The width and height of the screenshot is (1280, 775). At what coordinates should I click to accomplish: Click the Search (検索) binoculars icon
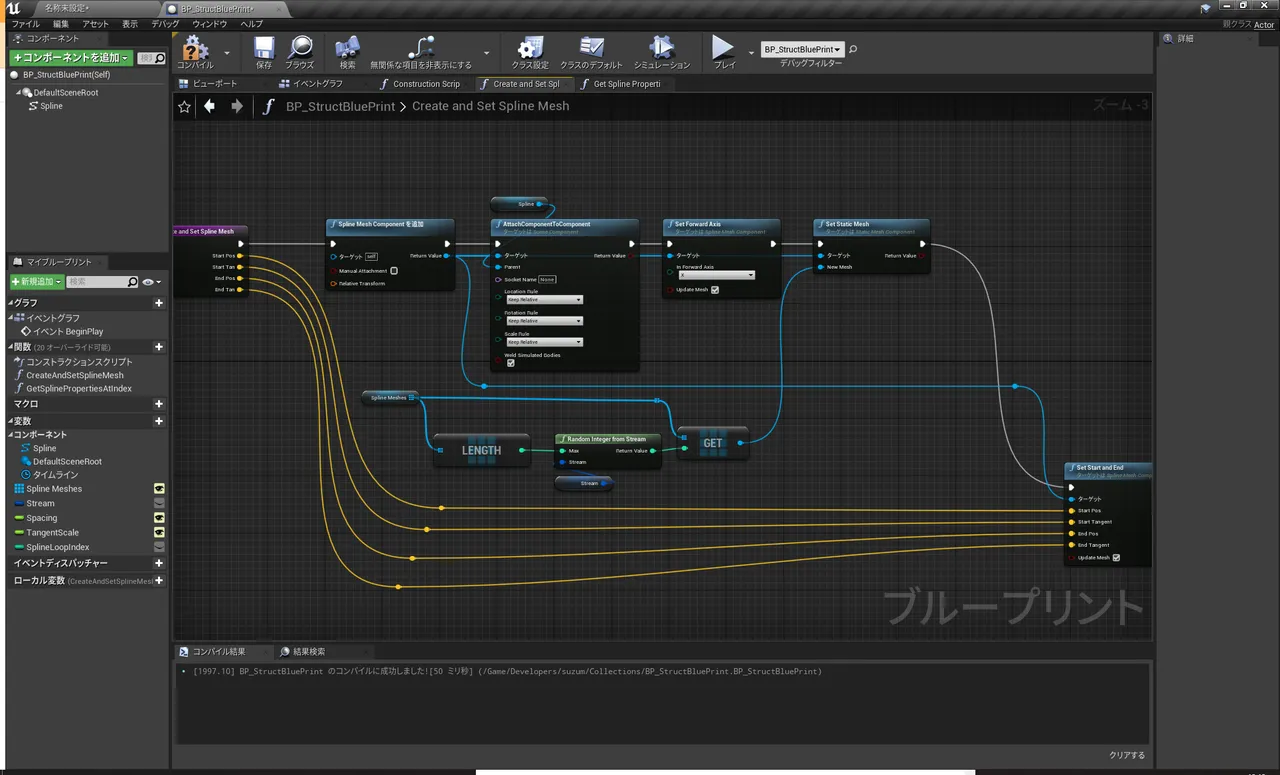(x=347, y=47)
